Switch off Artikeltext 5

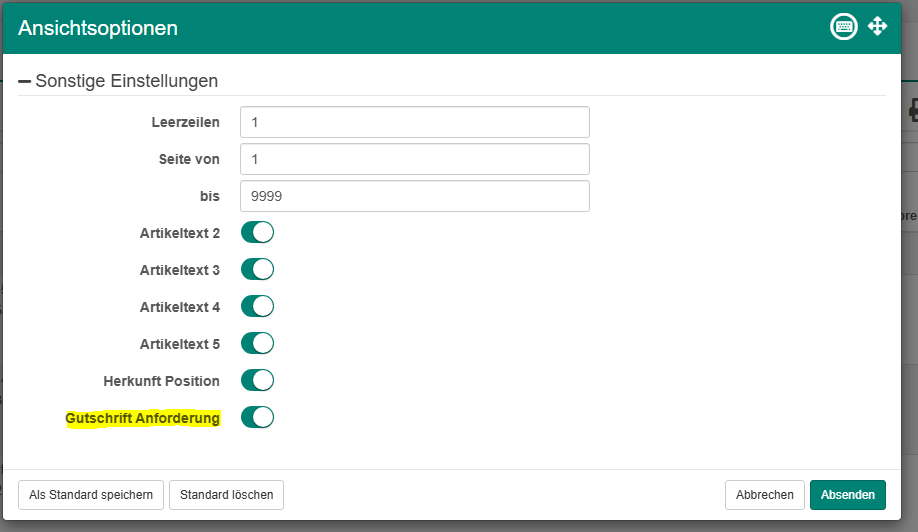tap(257, 344)
